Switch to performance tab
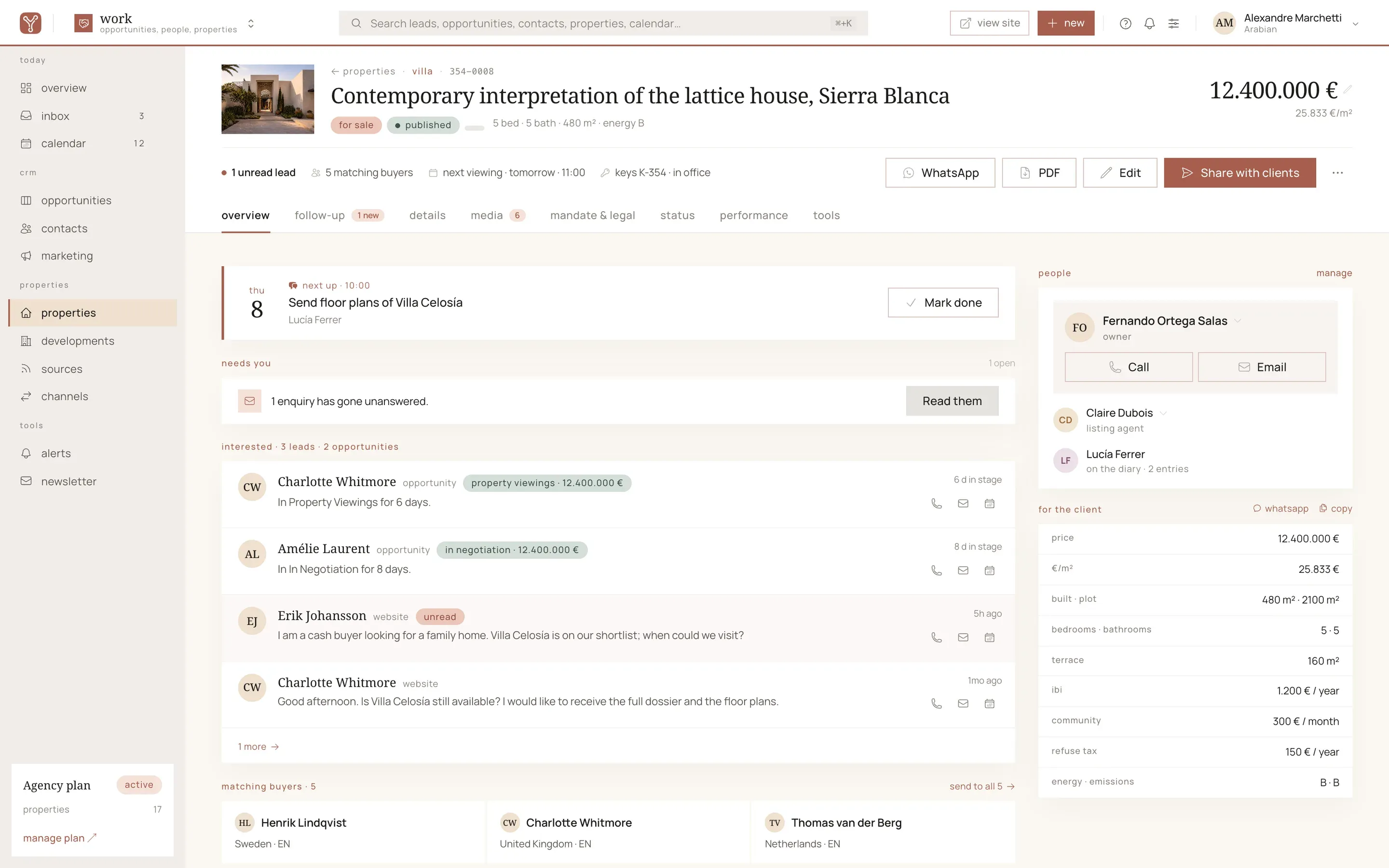The image size is (1389, 868). [x=753, y=215]
